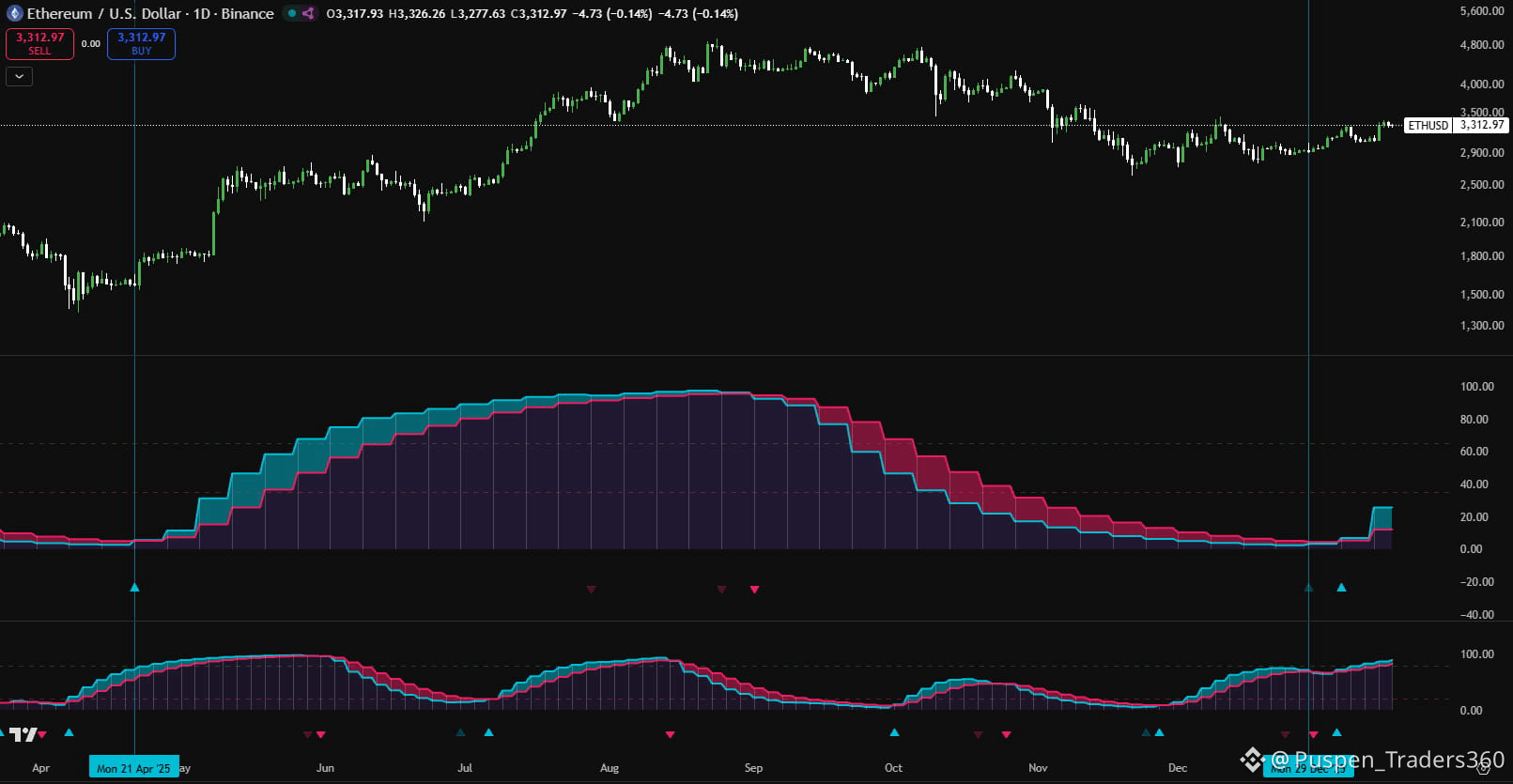This screenshot has width=1513, height=784.
Task: Click the cyan triangle just above the Oct label
Action: (x=894, y=732)
